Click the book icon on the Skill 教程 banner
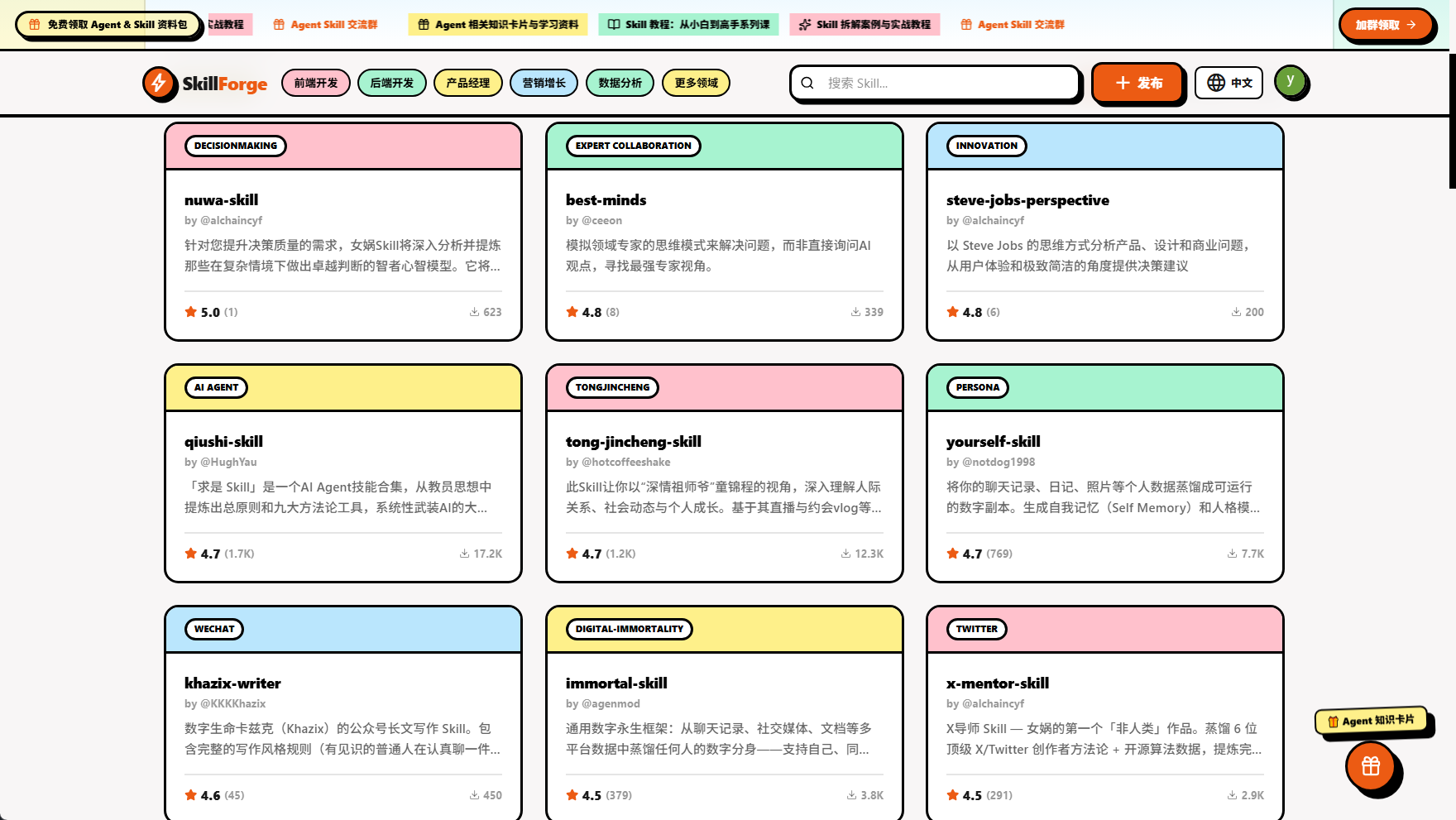Screen dimensions: 1456x820 click(x=614, y=25)
